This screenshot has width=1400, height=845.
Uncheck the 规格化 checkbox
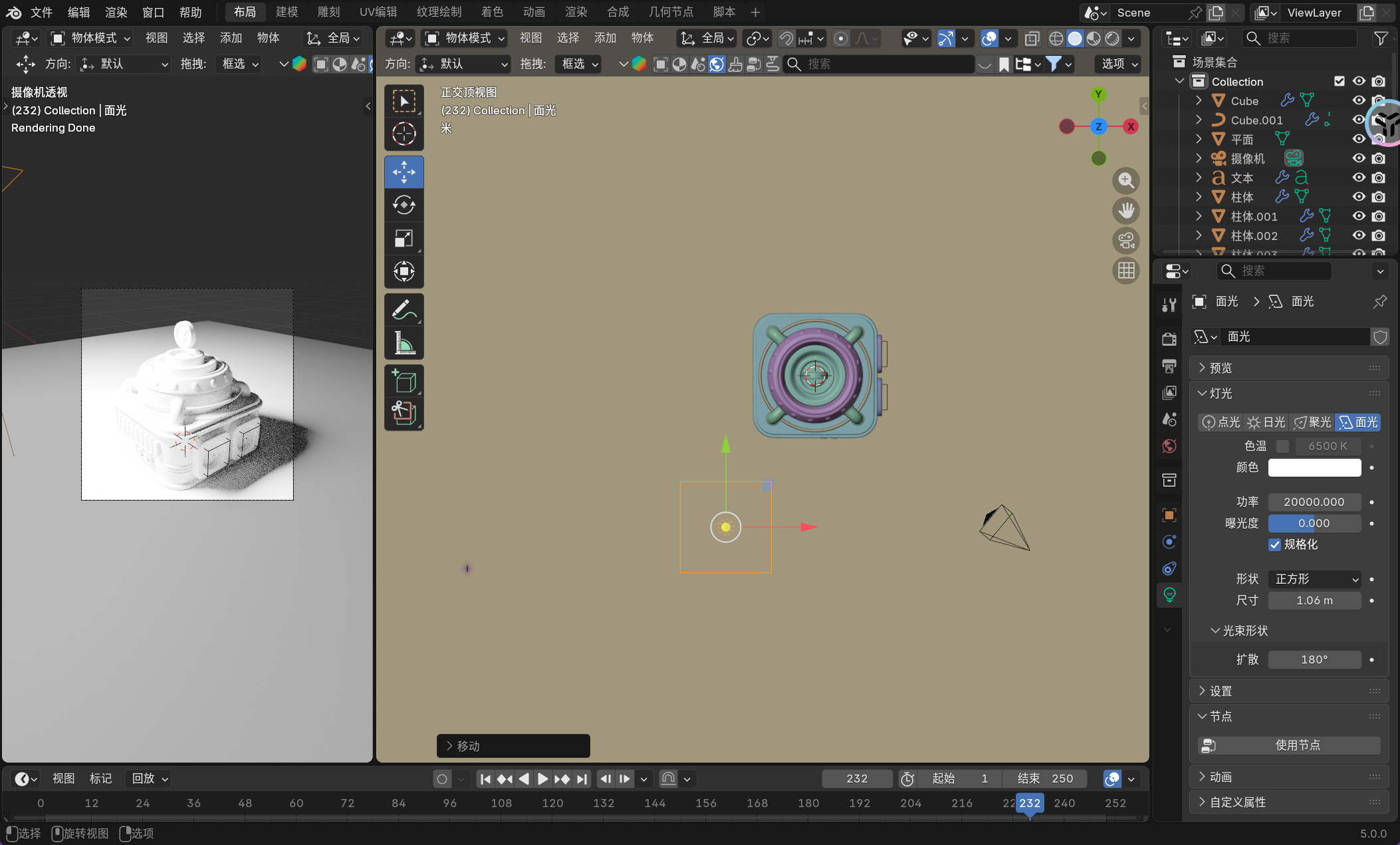(x=1274, y=544)
